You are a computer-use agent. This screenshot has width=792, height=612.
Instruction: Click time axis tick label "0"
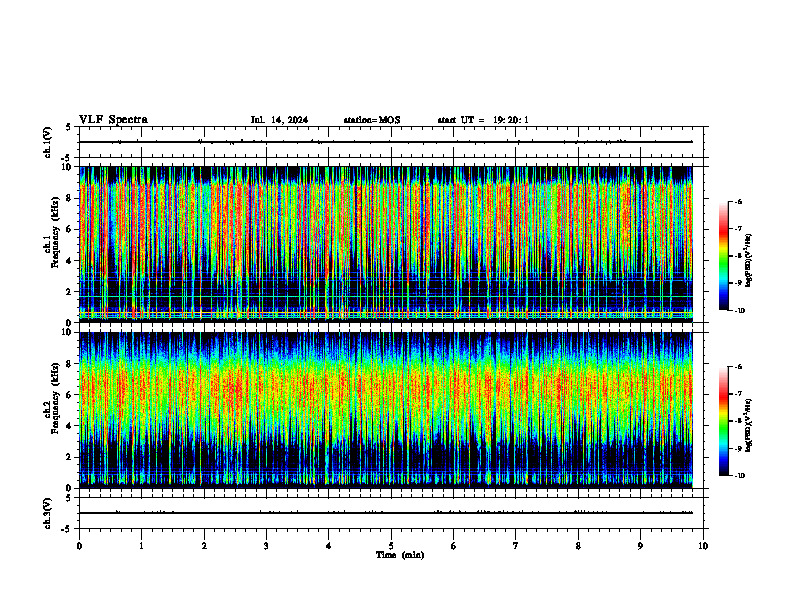tap(79, 546)
